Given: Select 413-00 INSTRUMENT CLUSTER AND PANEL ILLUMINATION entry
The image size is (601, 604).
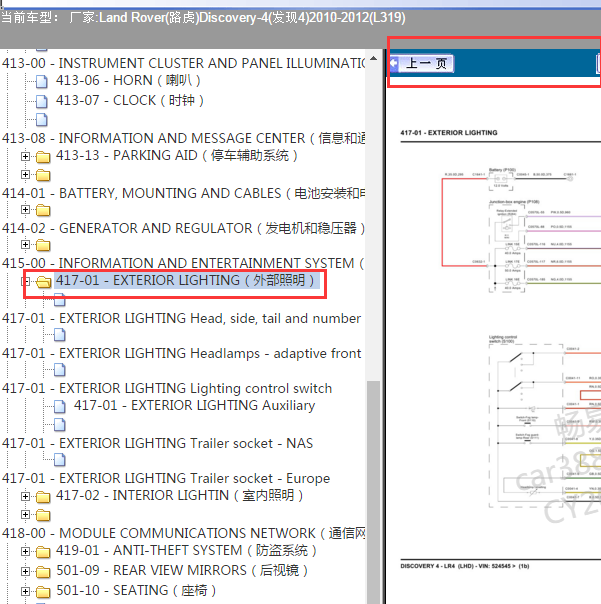Looking at the screenshot, I should 183,63.
